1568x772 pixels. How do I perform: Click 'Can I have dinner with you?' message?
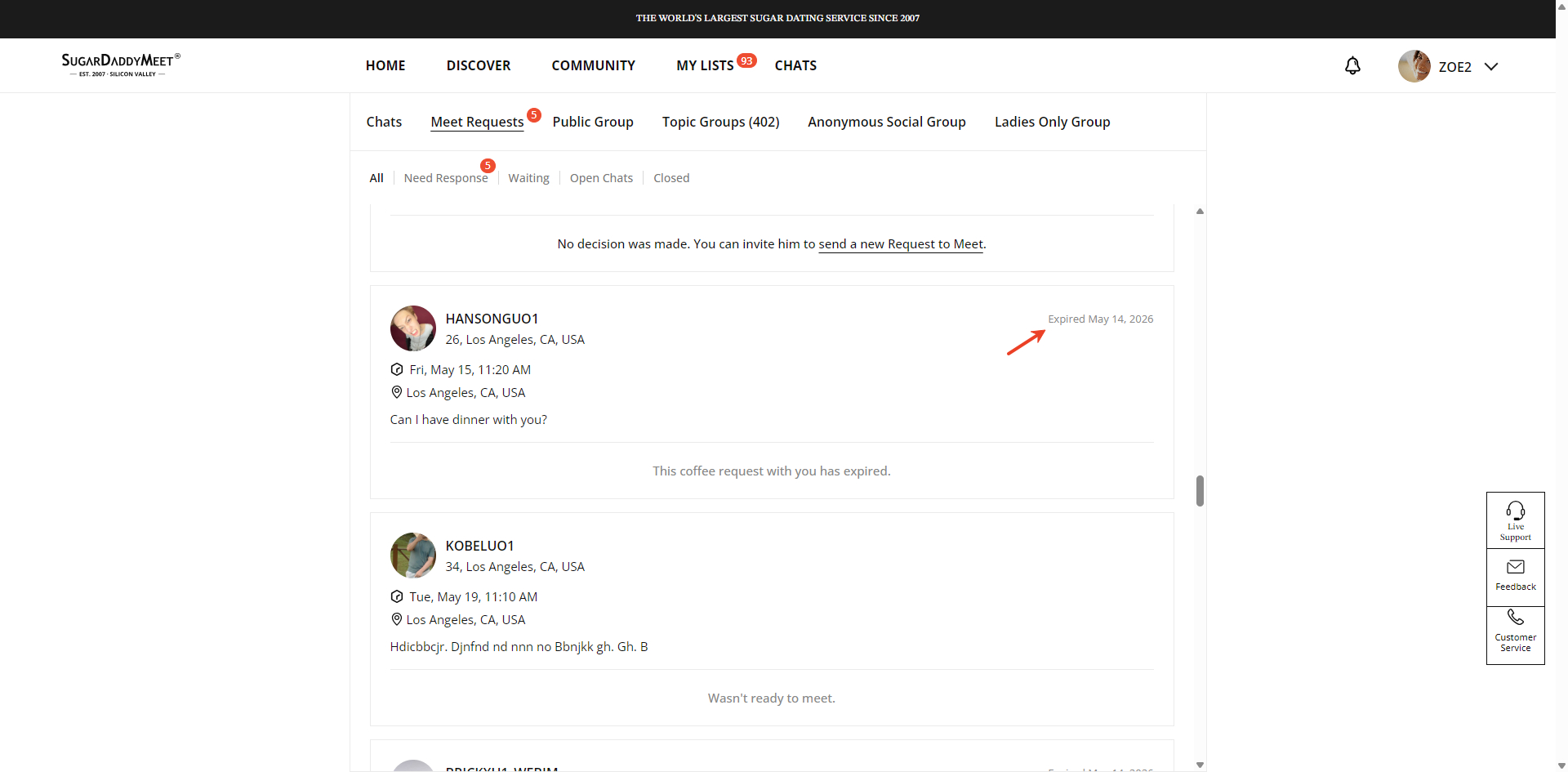(x=469, y=420)
